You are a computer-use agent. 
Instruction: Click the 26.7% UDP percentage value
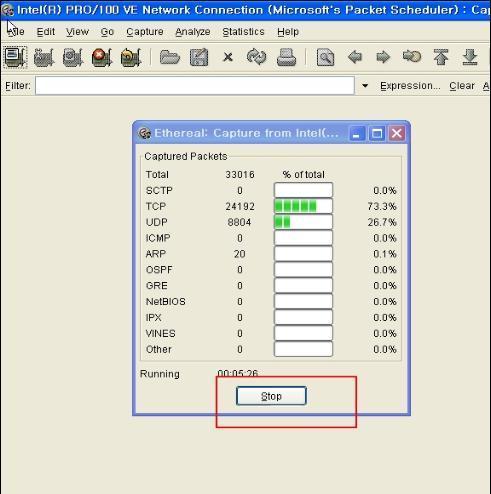click(x=382, y=222)
